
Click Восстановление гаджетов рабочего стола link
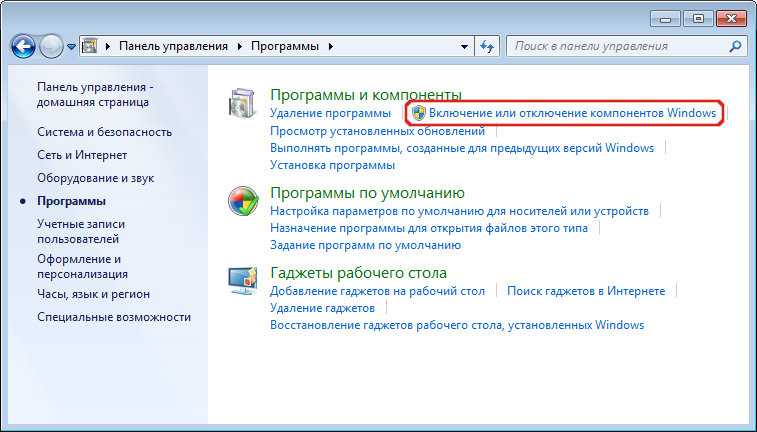[x=457, y=325]
